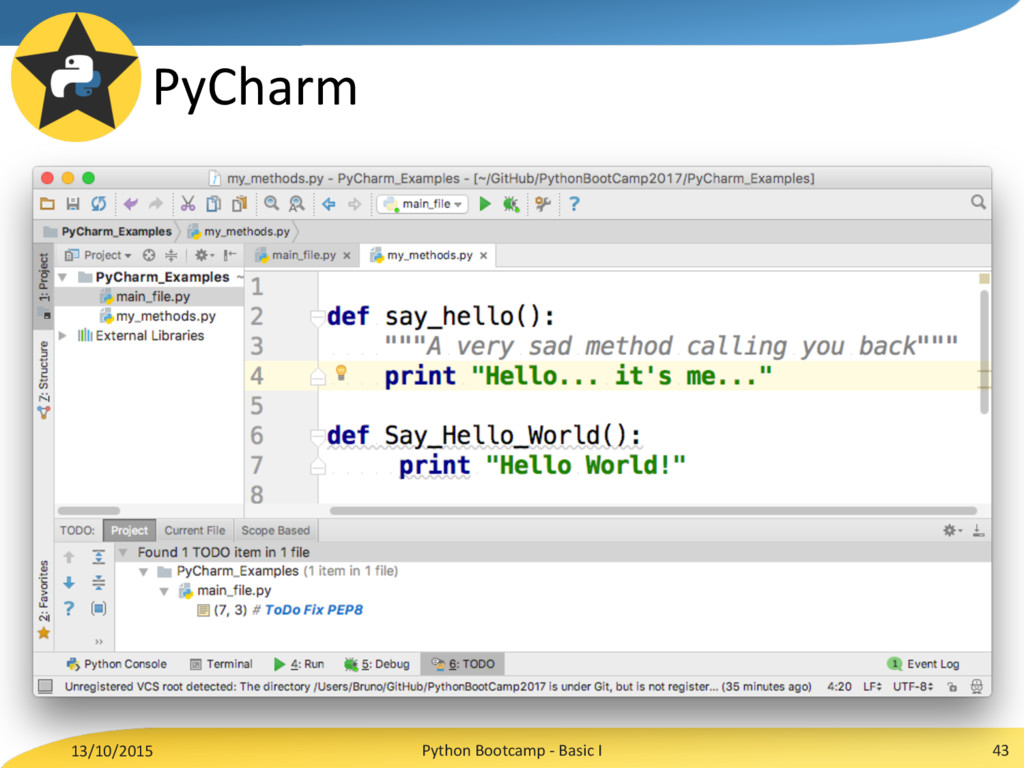Click the Next TODO down arrow
The width and height of the screenshot is (1024, 768).
coord(69,583)
